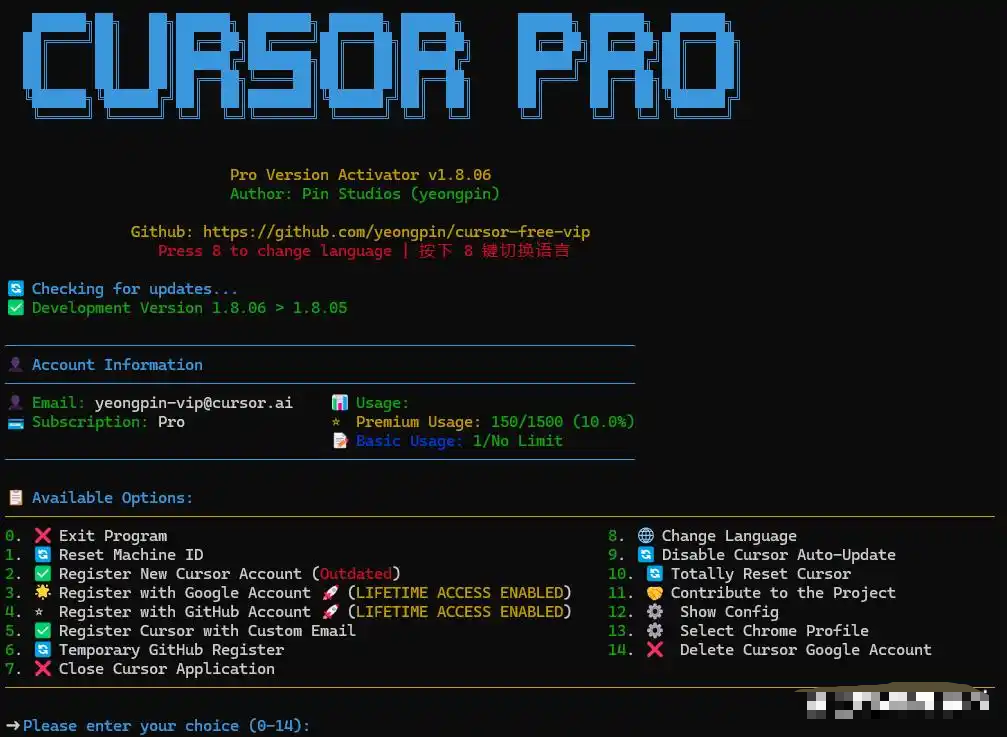Click the gear icon beside Show Config

point(654,611)
